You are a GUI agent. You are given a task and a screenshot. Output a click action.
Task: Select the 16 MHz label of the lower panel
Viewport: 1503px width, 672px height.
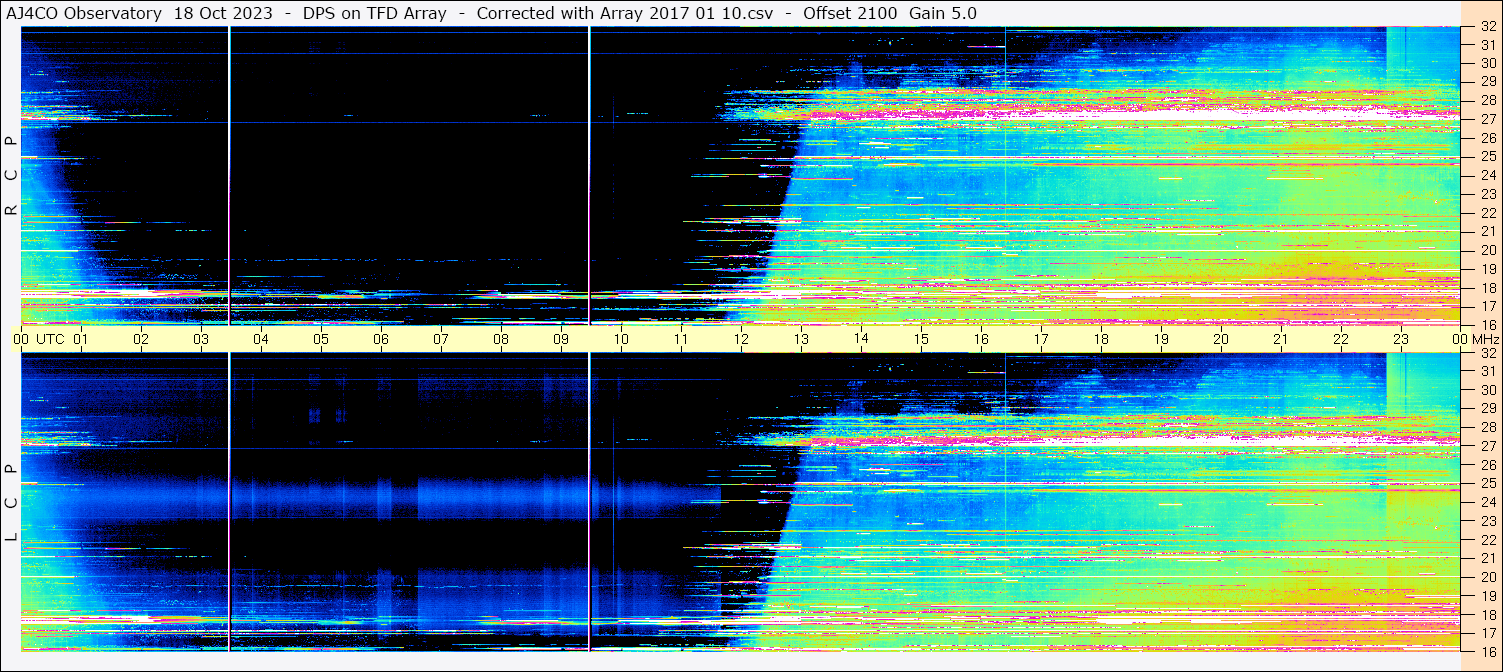point(1487,650)
